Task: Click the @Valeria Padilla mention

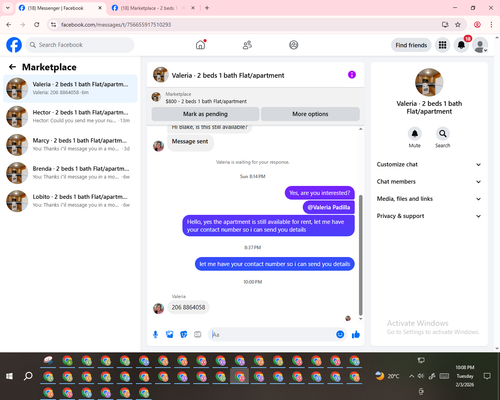Action: click(329, 207)
